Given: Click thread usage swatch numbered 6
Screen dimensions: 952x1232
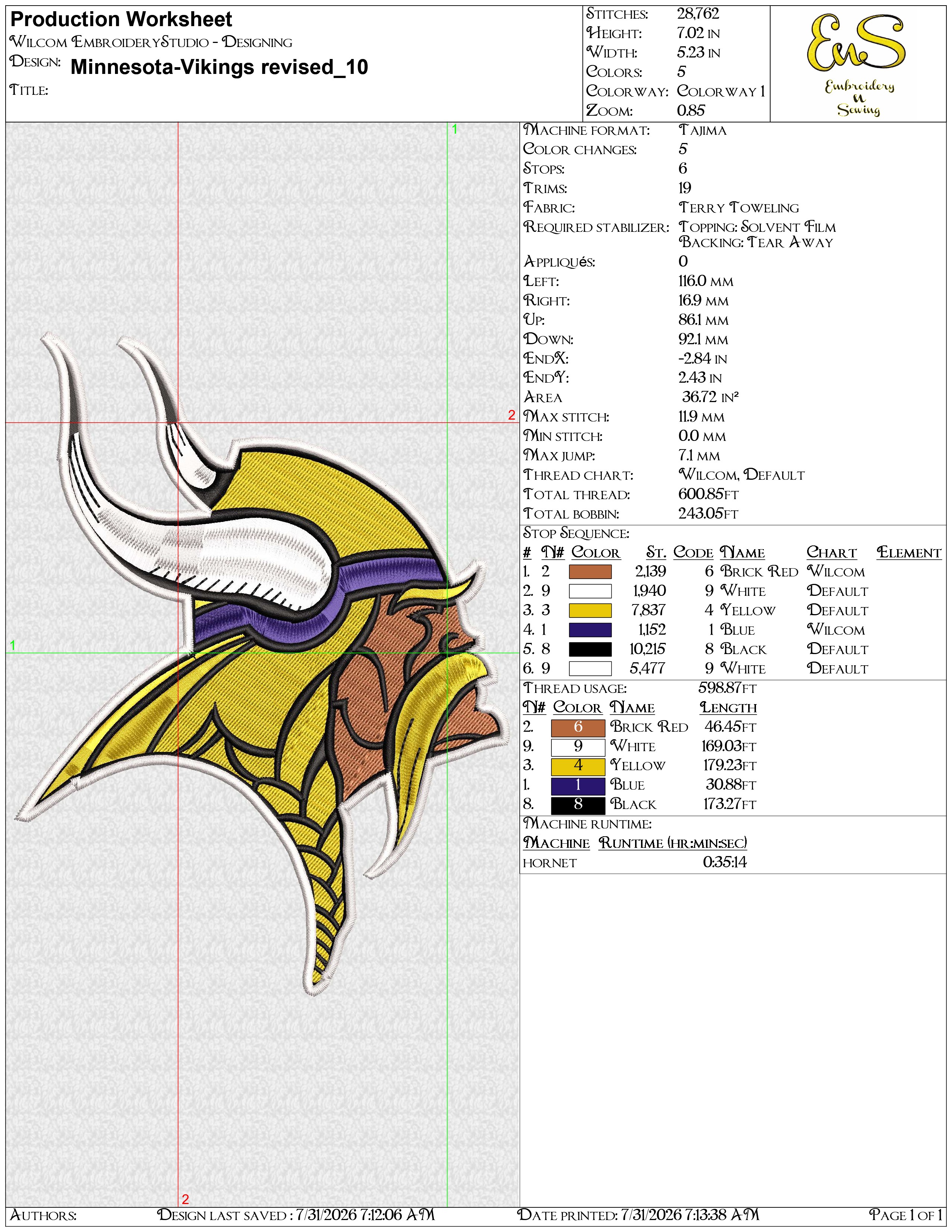Looking at the screenshot, I should 578,727.
